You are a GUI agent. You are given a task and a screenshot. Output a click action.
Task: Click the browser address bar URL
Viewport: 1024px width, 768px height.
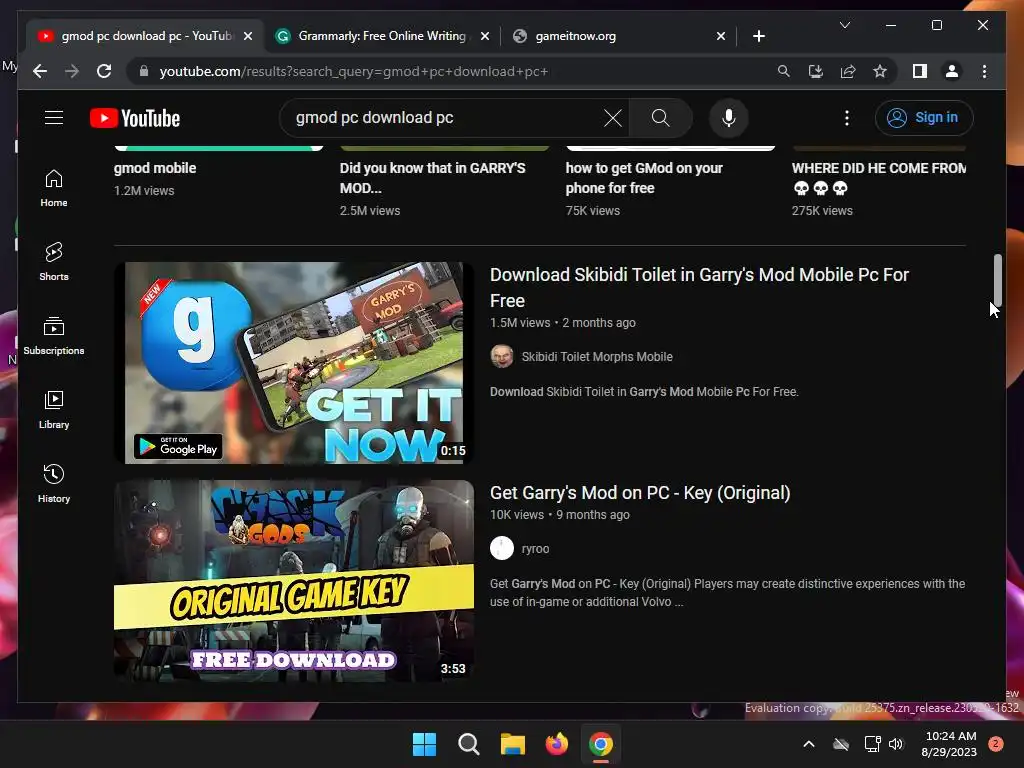point(353,71)
